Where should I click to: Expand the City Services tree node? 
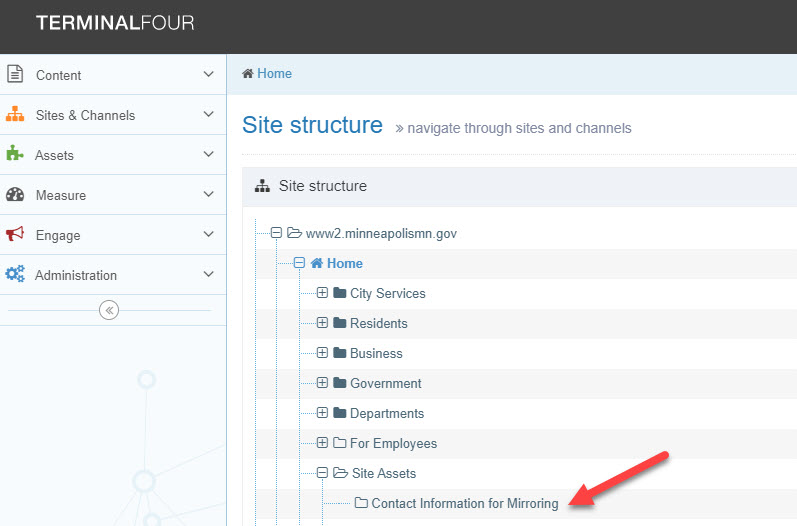(x=322, y=293)
